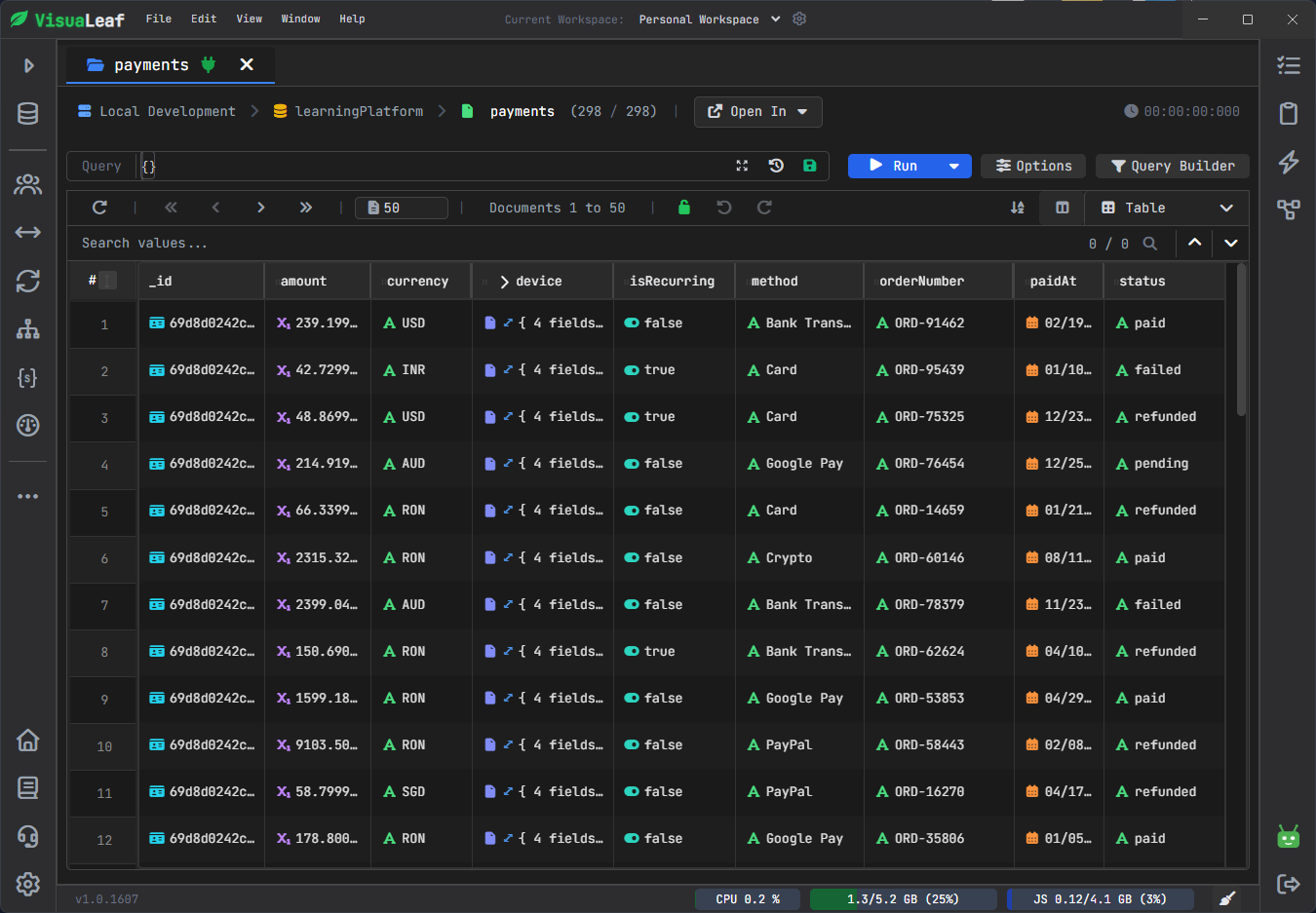Image resolution: width=1316 pixels, height=913 pixels.
Task: Open the clipboard icon in right sidebar
Action: click(1289, 113)
